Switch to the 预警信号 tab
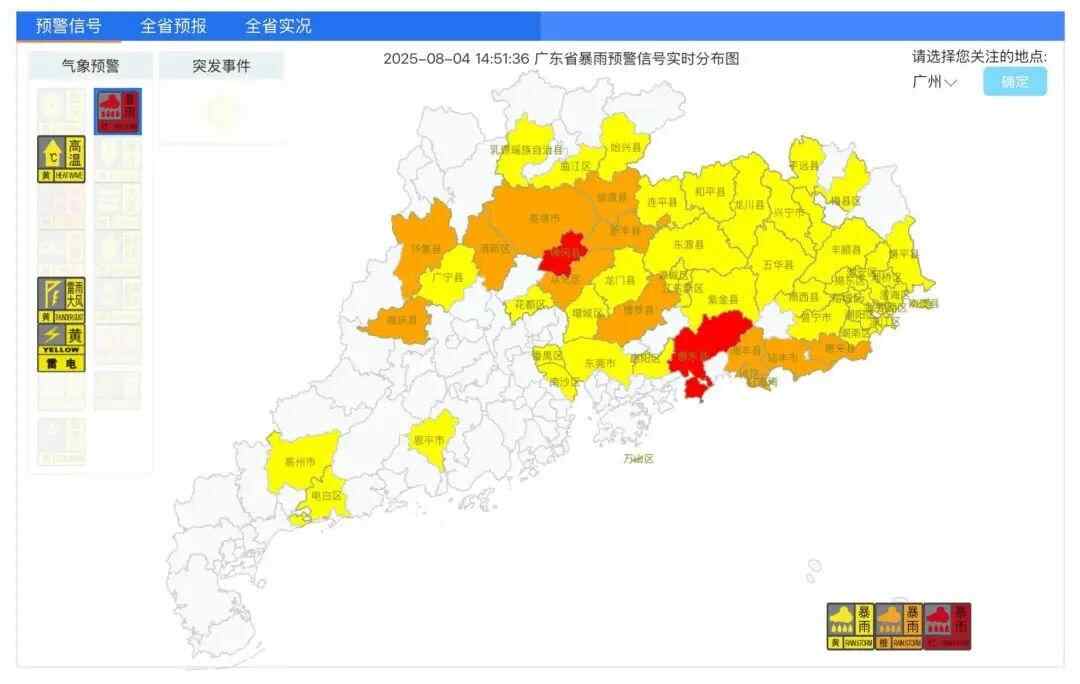1080x684 pixels. pos(68,26)
